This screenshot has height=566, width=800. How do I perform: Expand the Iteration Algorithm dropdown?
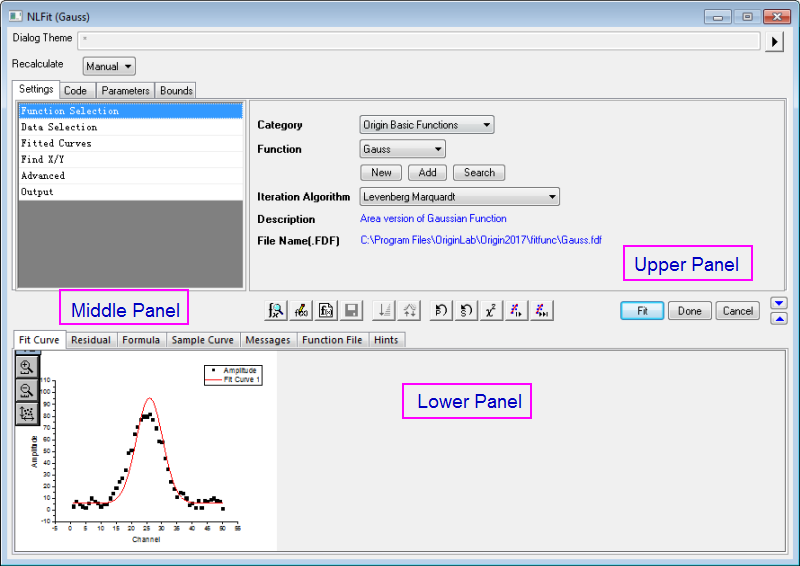point(459,197)
